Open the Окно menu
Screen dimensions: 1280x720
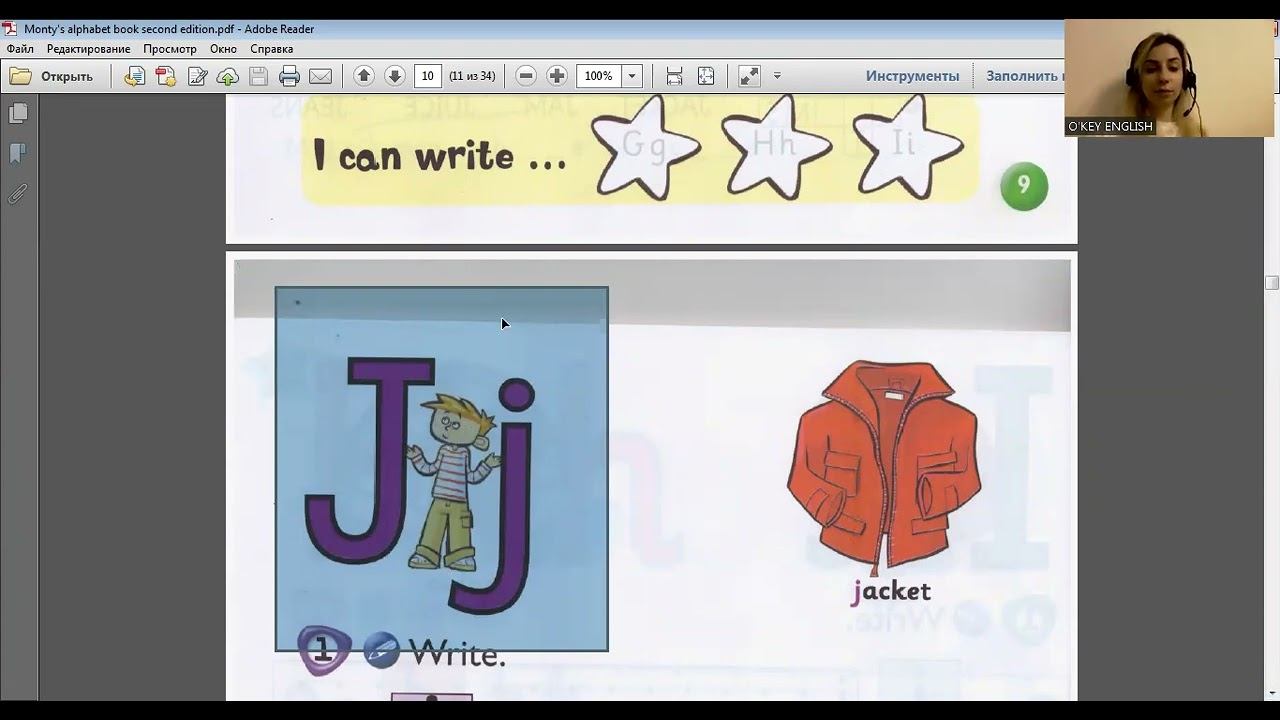click(223, 48)
